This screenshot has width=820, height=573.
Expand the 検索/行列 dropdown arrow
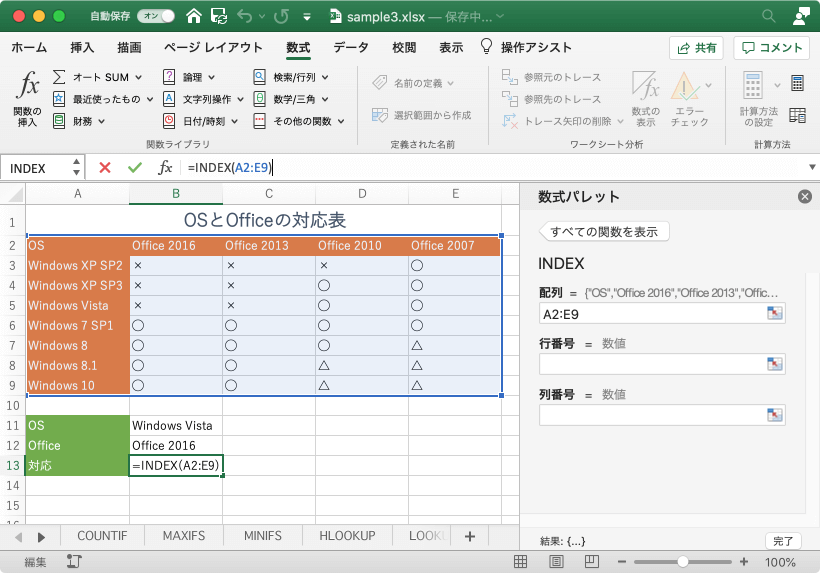pyautogui.click(x=325, y=77)
